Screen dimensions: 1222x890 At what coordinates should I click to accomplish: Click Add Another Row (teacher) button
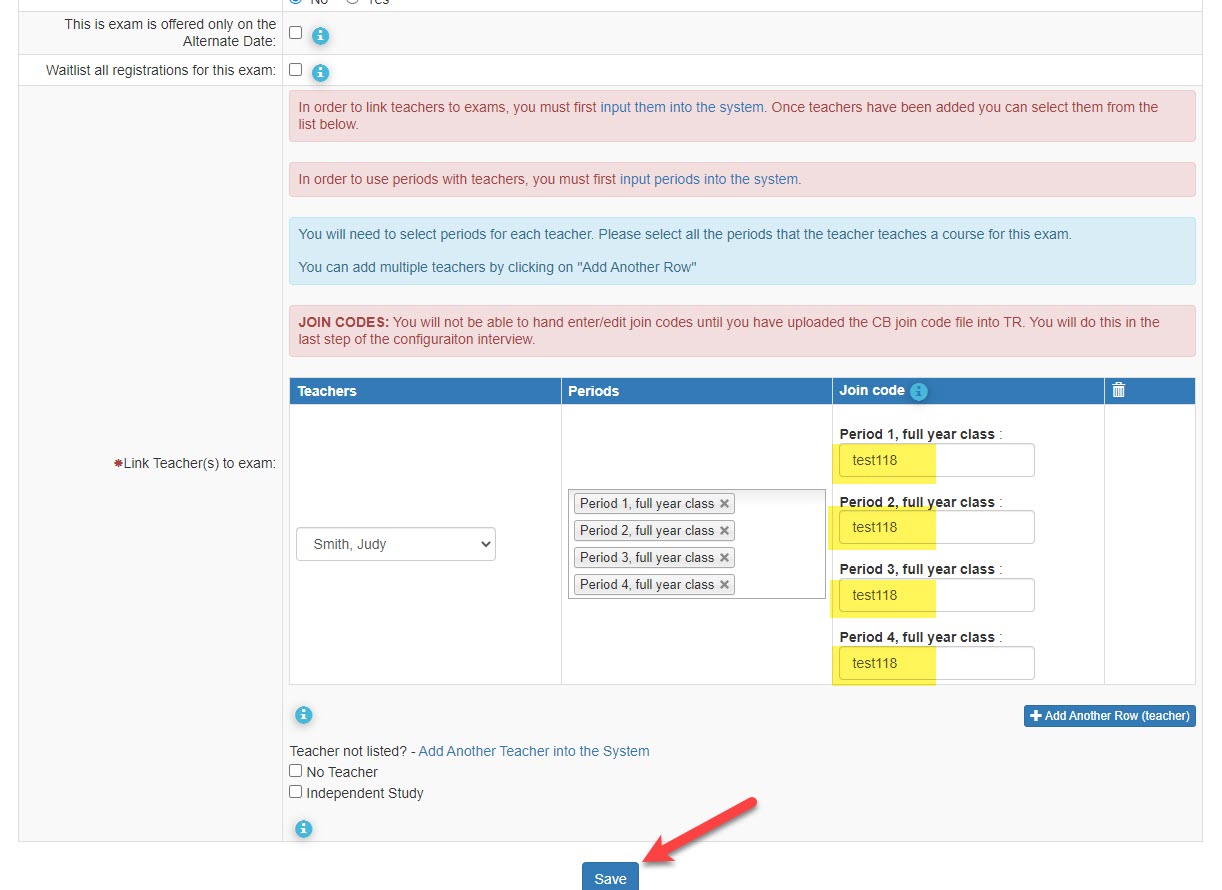click(1109, 716)
